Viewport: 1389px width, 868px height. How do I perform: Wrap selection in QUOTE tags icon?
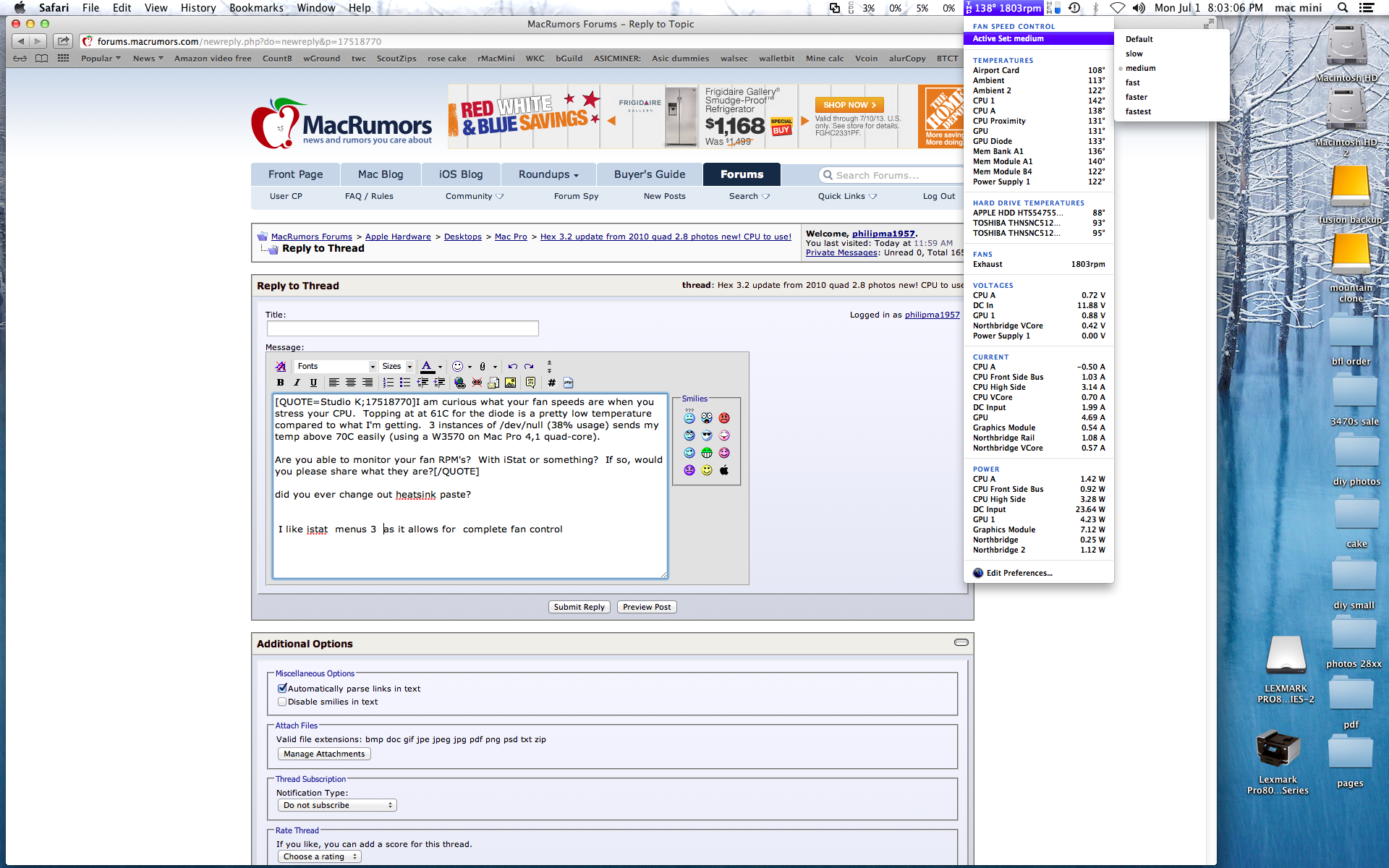531,383
